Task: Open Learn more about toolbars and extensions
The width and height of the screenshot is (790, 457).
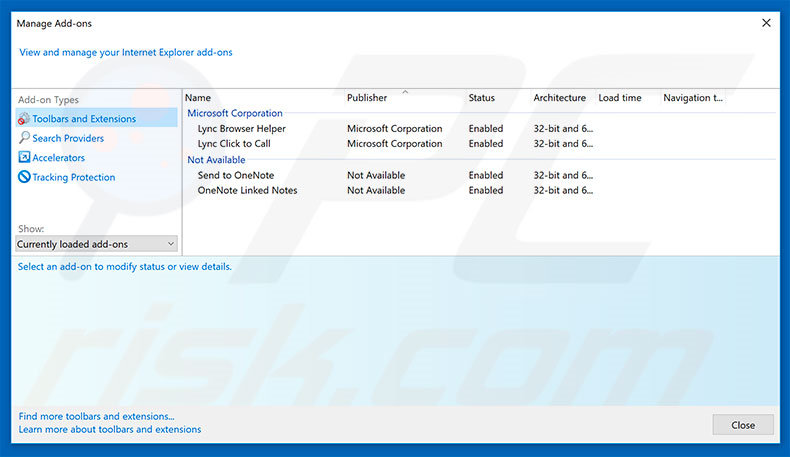Action: [110, 429]
